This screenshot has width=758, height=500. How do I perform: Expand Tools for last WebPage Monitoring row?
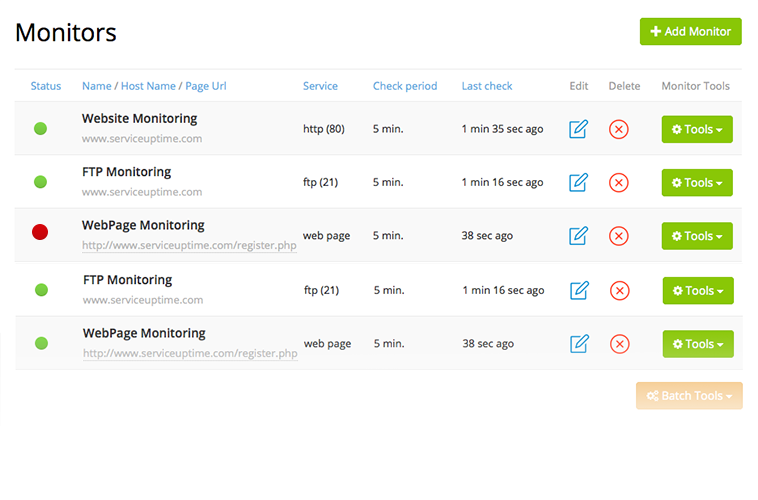pyautogui.click(x=698, y=344)
